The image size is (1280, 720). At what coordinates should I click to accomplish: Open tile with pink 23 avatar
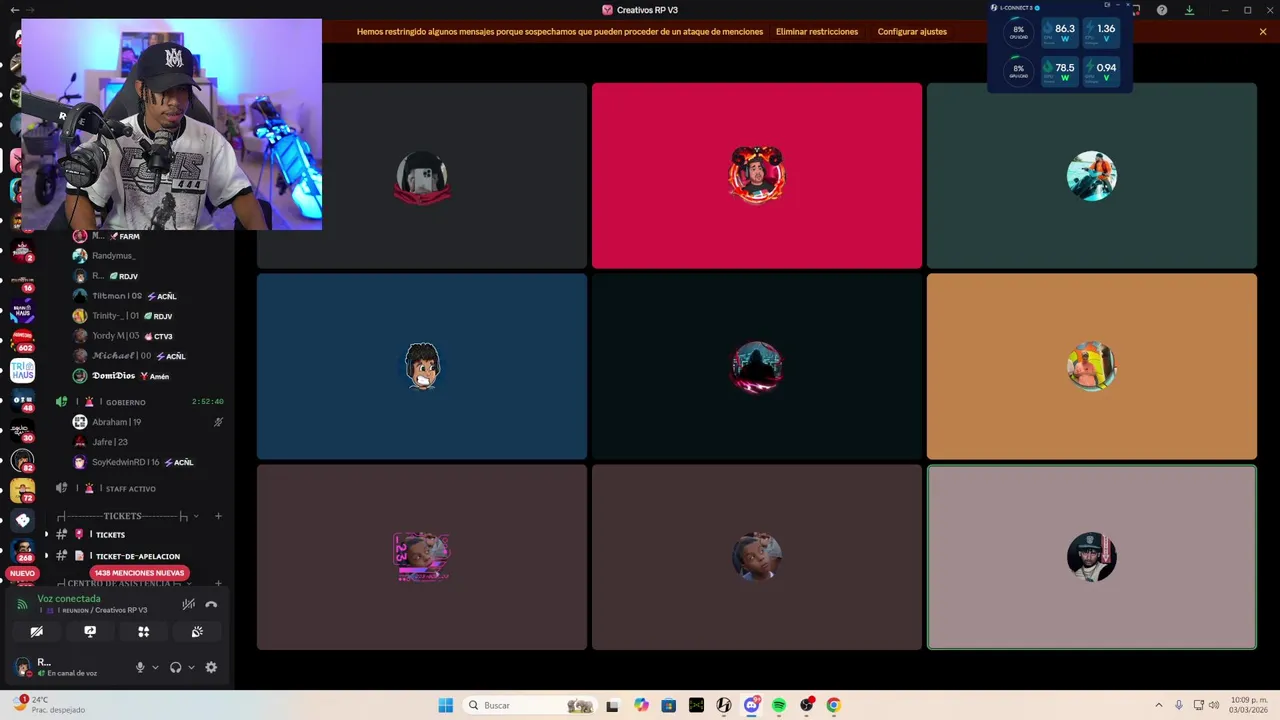point(422,557)
